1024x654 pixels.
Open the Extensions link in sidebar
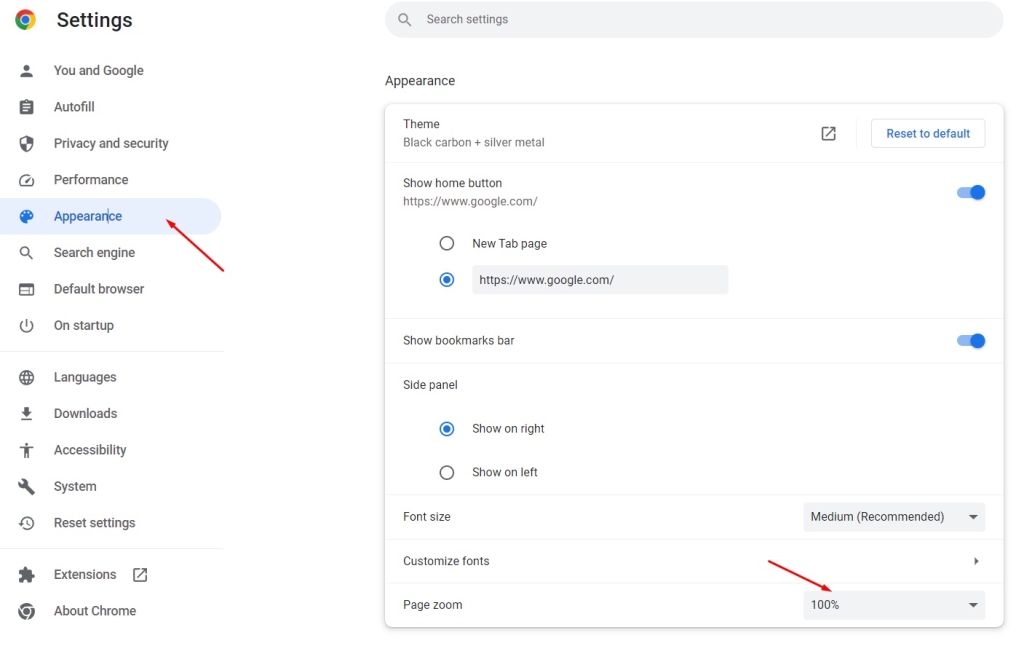(85, 574)
